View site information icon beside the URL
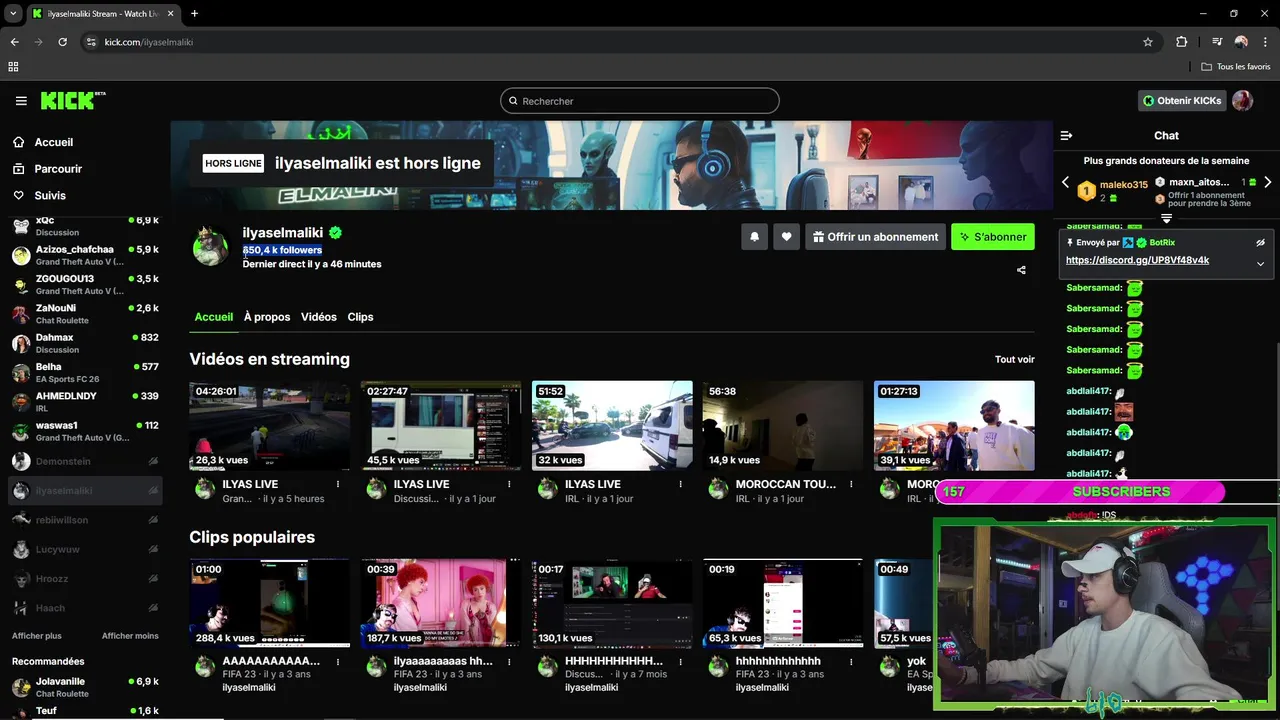Image resolution: width=1280 pixels, height=720 pixels. point(91,42)
